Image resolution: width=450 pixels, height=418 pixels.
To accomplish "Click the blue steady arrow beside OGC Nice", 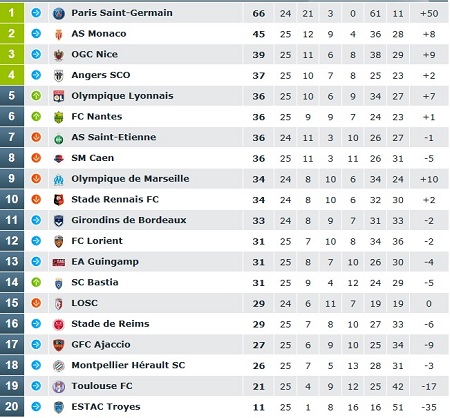I will [36, 54].
